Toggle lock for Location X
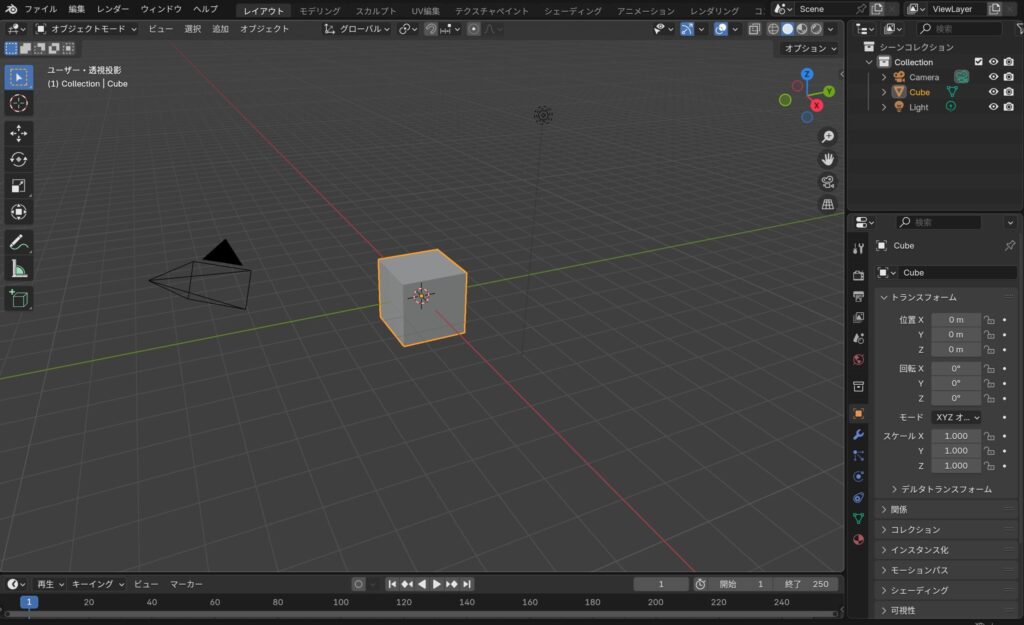The width and height of the screenshot is (1024, 625). pos(989,320)
